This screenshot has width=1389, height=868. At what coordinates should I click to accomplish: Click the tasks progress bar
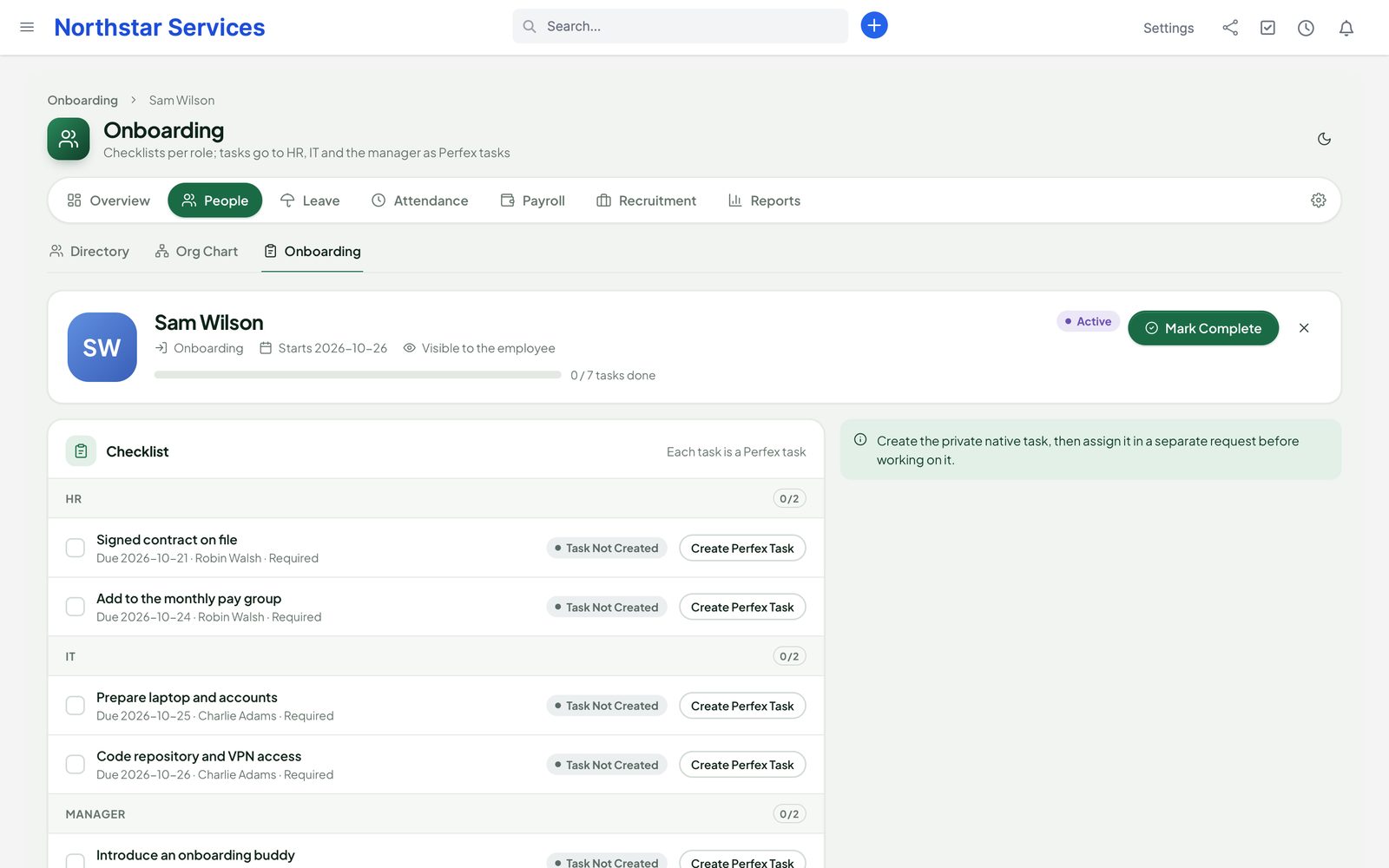pyautogui.click(x=358, y=375)
